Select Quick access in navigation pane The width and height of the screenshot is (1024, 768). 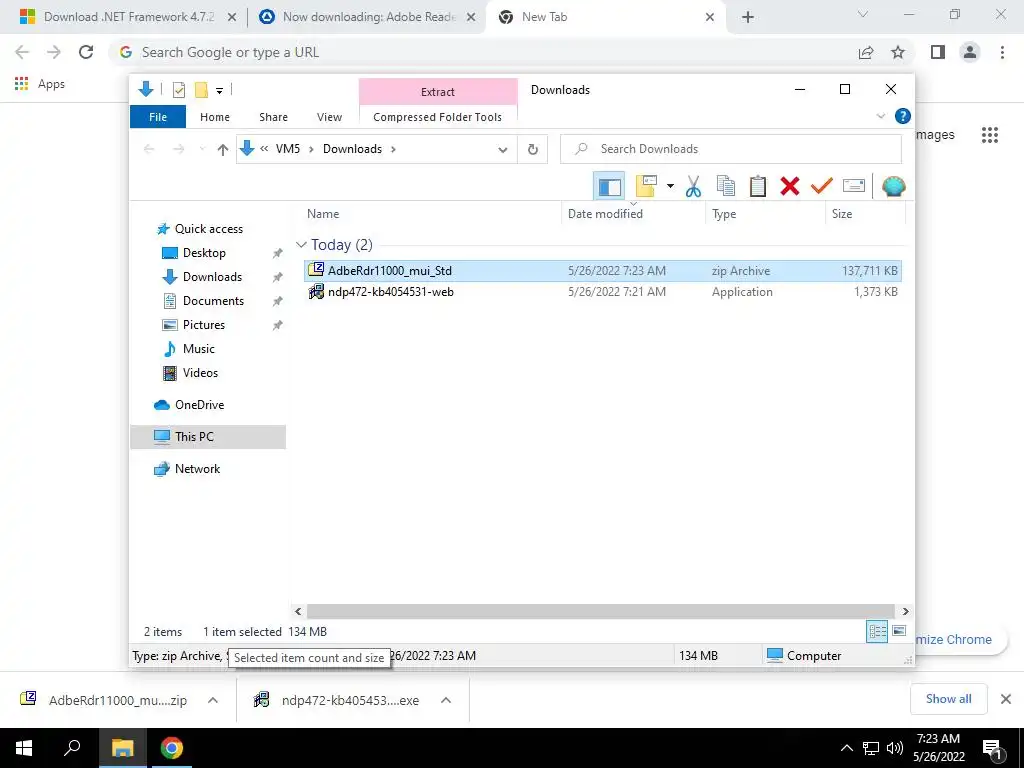coord(209,229)
